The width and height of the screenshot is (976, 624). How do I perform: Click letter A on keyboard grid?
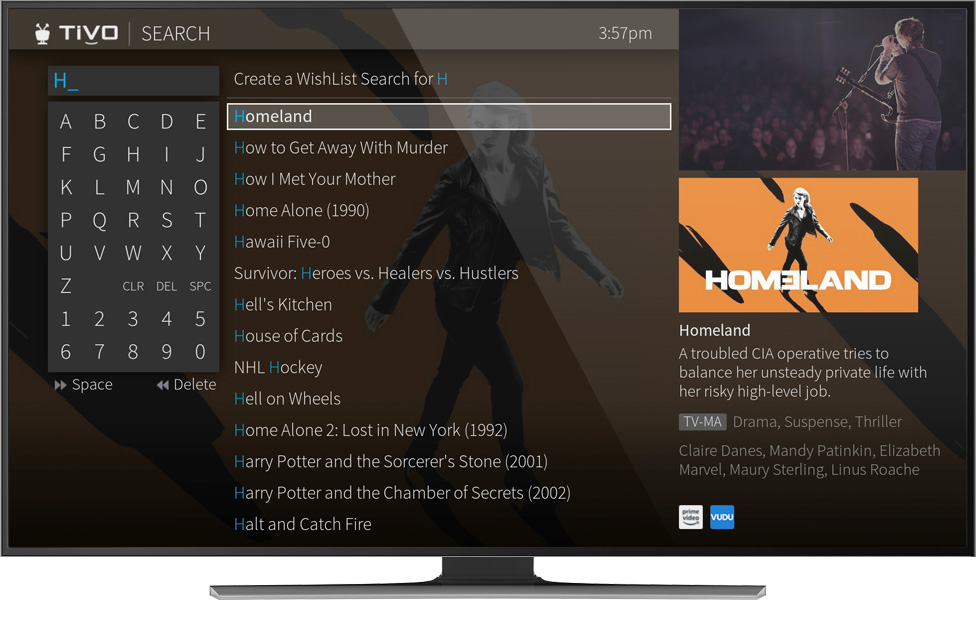click(65, 121)
